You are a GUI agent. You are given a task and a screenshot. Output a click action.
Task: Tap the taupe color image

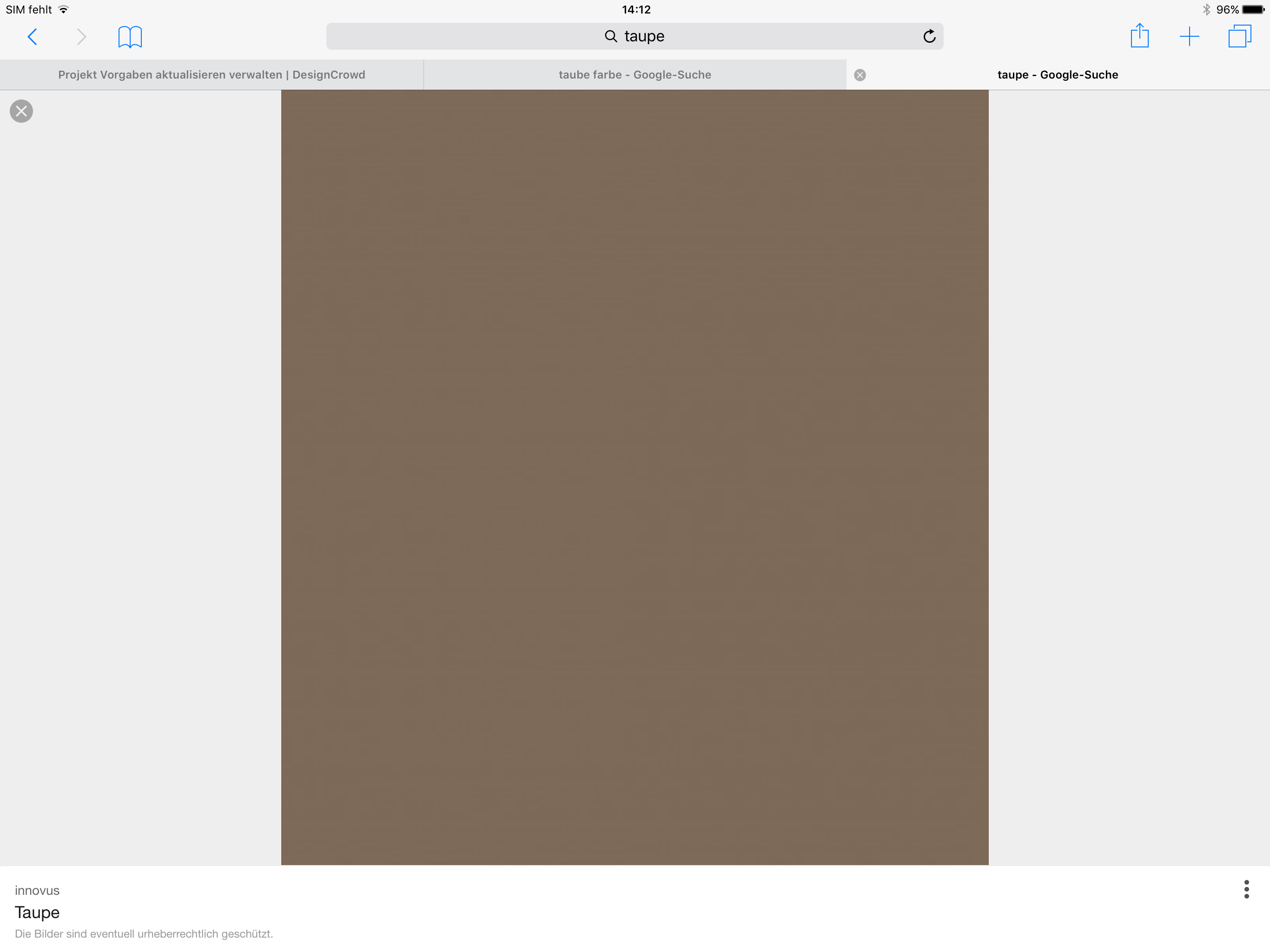(x=635, y=476)
